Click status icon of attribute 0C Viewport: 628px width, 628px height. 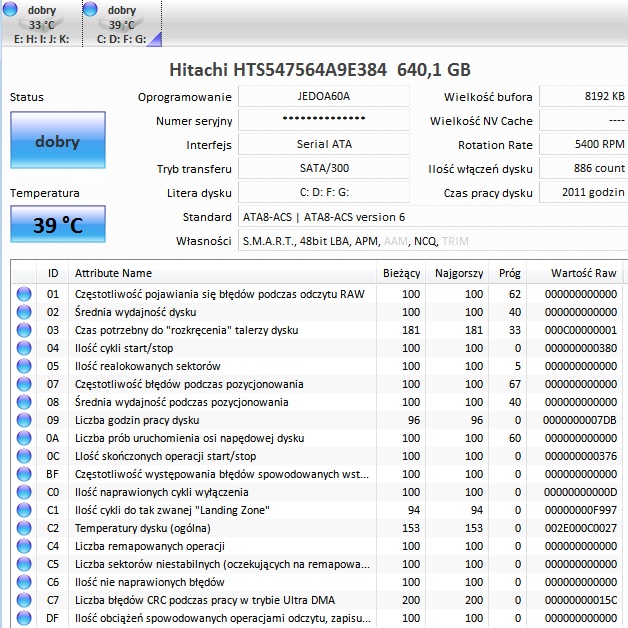24,456
